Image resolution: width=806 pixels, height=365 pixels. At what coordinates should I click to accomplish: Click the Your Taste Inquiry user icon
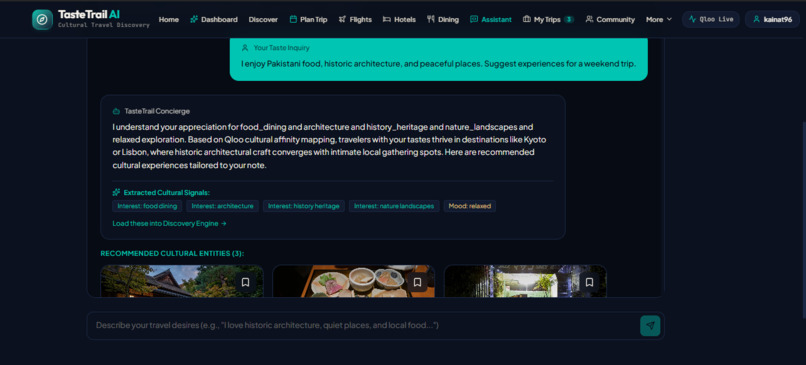[245, 48]
